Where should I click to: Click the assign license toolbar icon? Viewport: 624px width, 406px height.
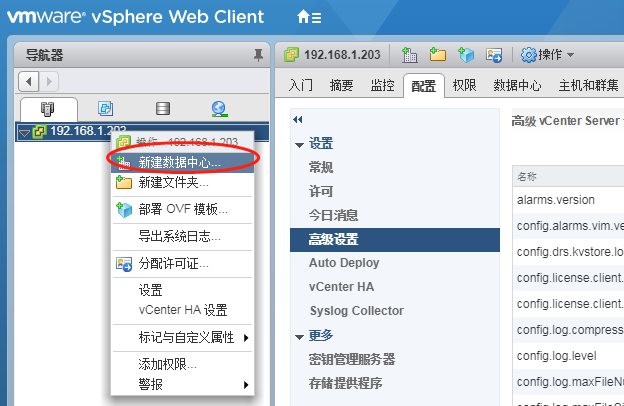[x=494, y=55]
